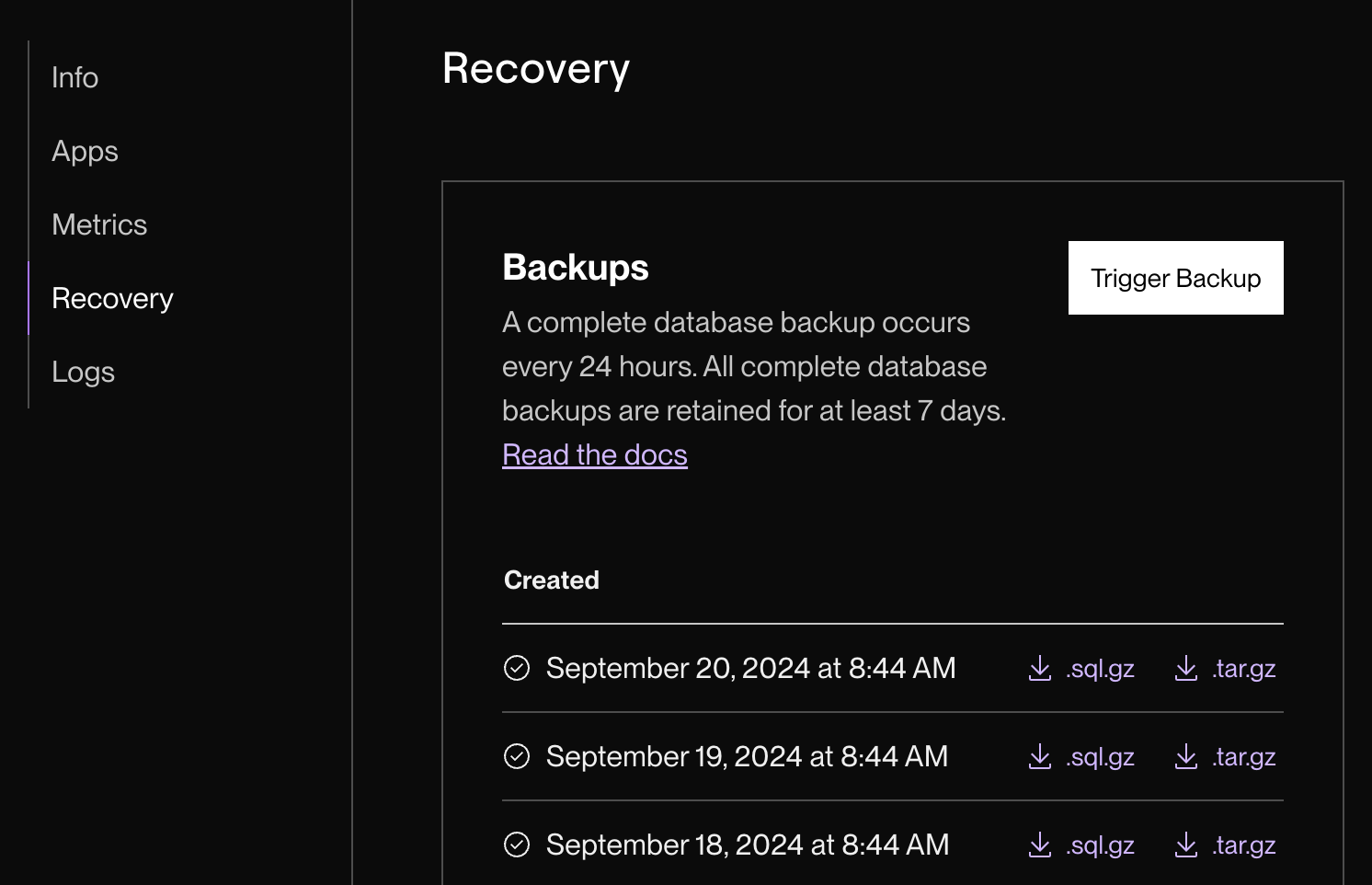Screen dimensions: 1372x885
Task: Open the backup documentation via Read the docs
Action: coord(594,454)
